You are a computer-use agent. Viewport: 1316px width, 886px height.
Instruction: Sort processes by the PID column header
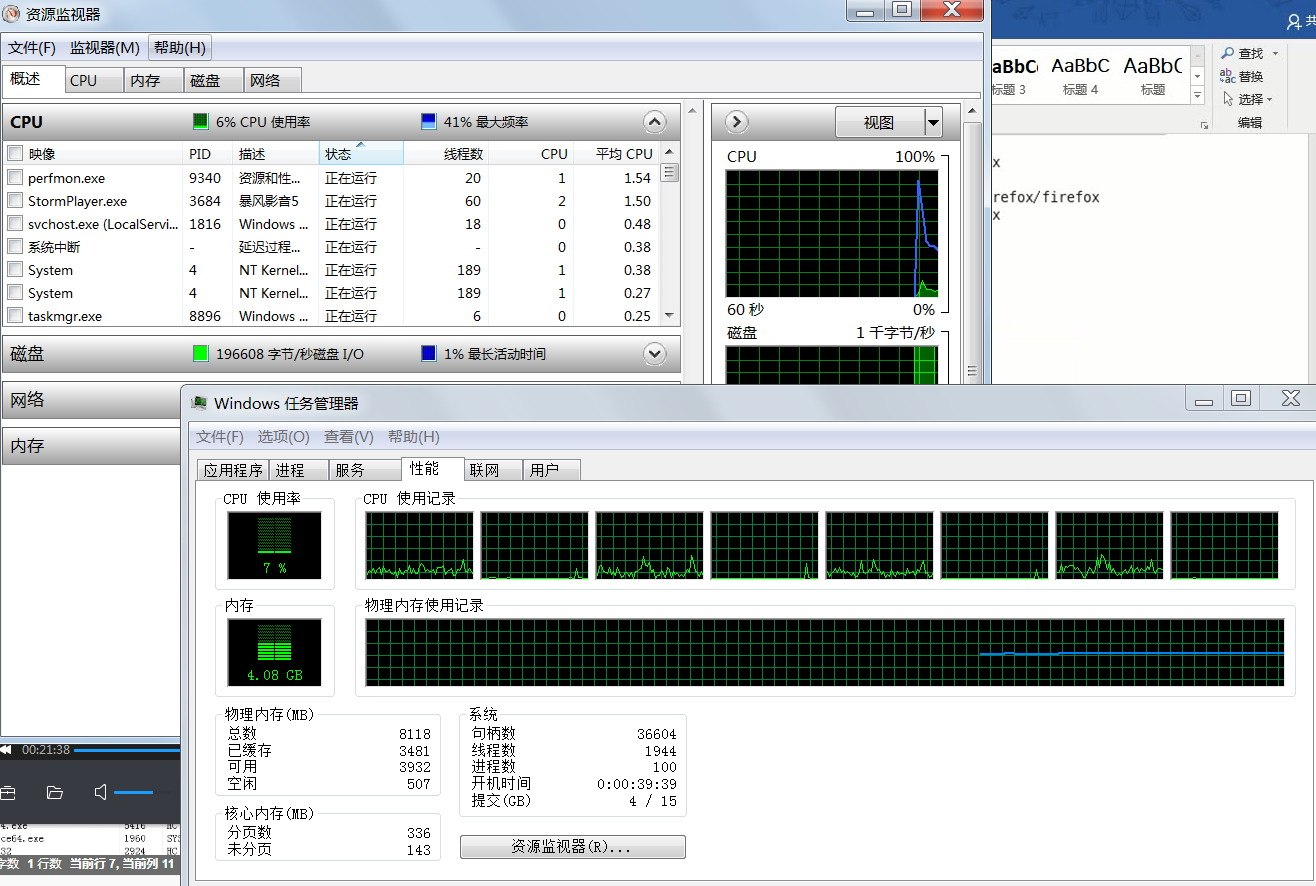207,154
